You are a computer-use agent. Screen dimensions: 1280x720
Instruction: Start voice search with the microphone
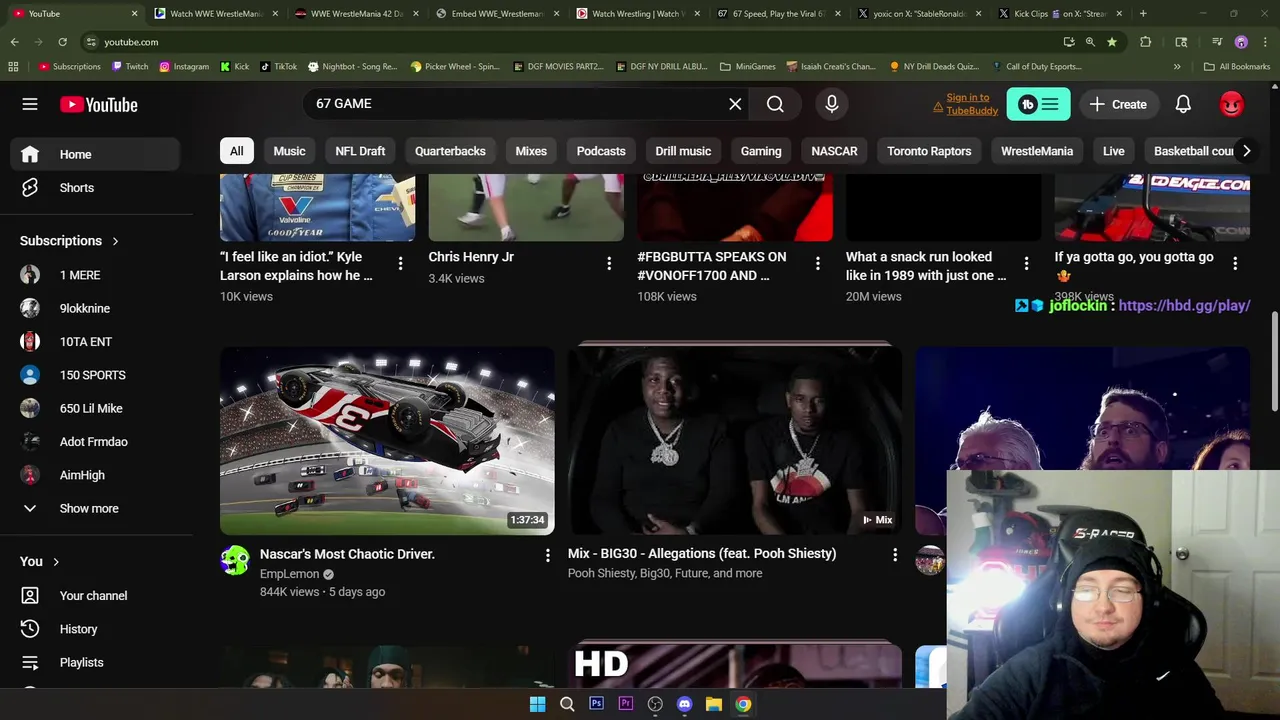(831, 104)
